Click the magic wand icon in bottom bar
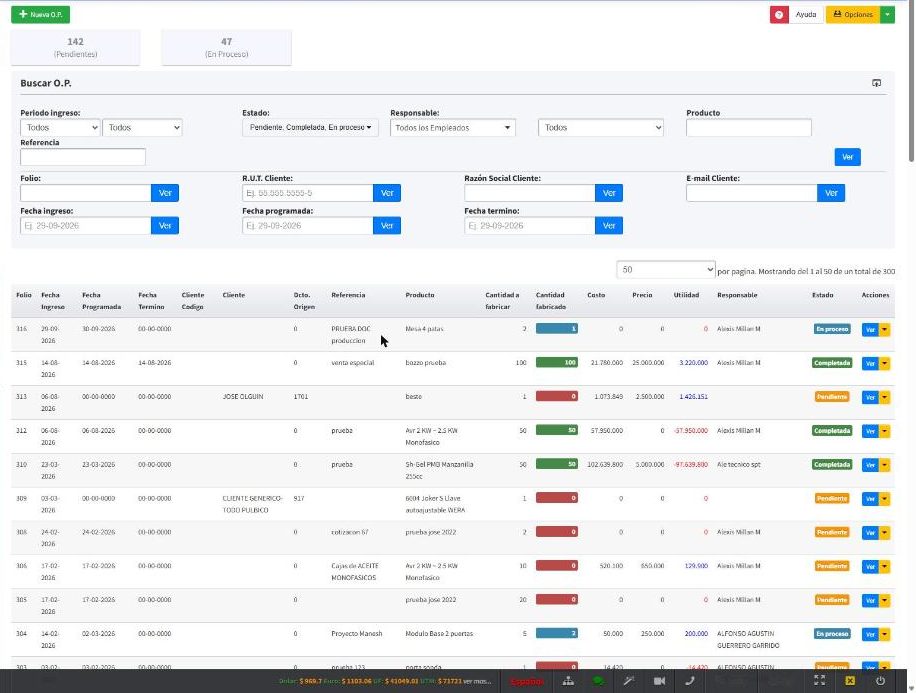The height and width of the screenshot is (693, 916). pos(629,681)
